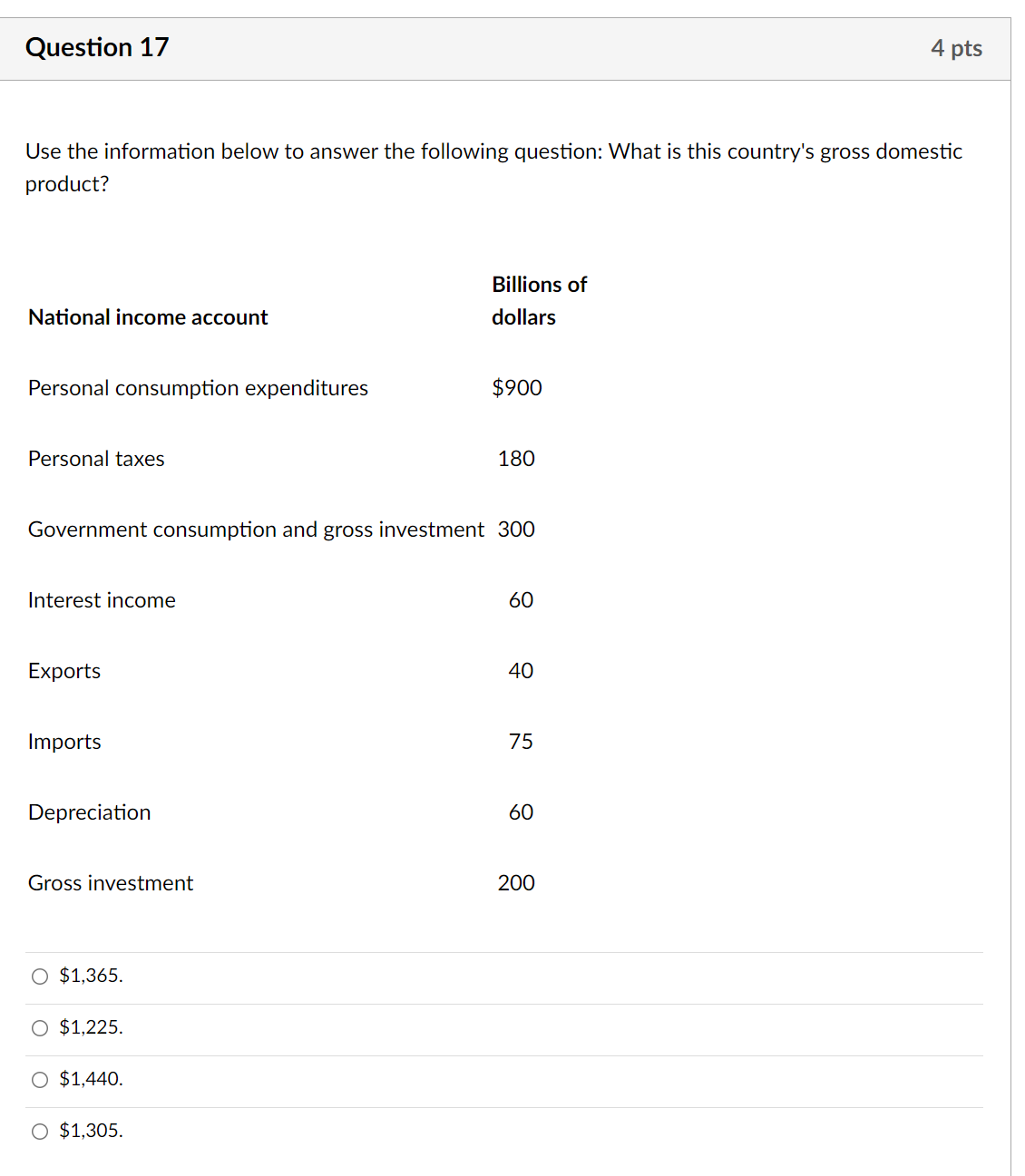Click the Exports value of 40
Screen dimensions: 1025x1176
521,671
